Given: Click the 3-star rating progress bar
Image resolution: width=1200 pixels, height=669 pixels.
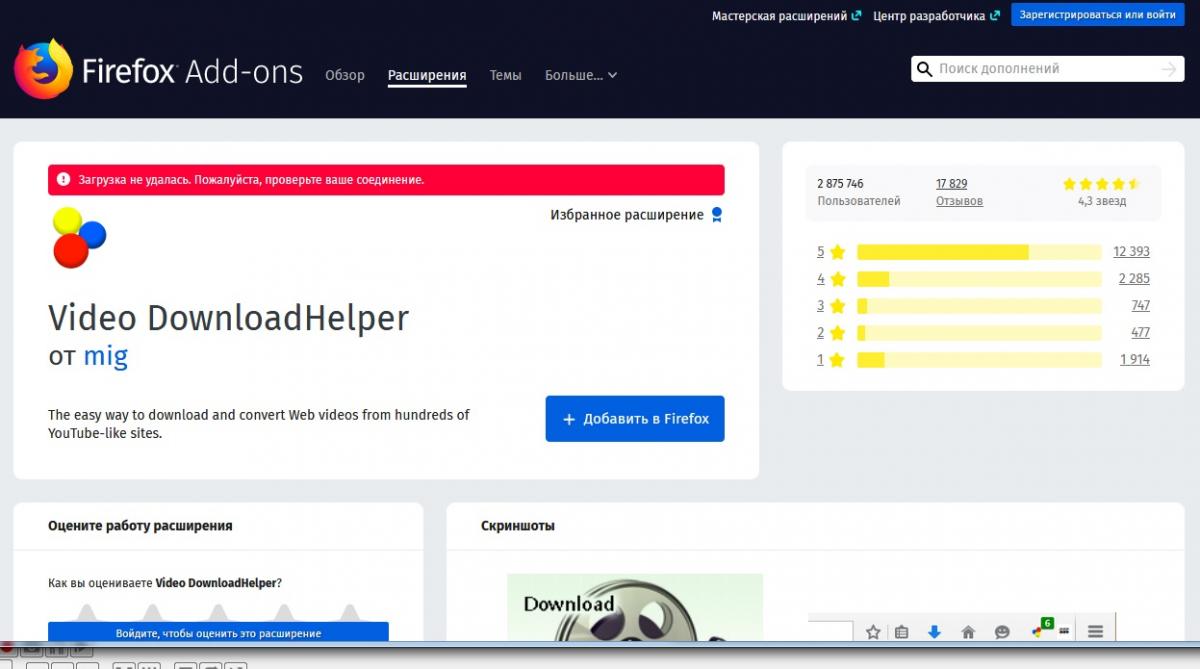Looking at the screenshot, I should (979, 306).
